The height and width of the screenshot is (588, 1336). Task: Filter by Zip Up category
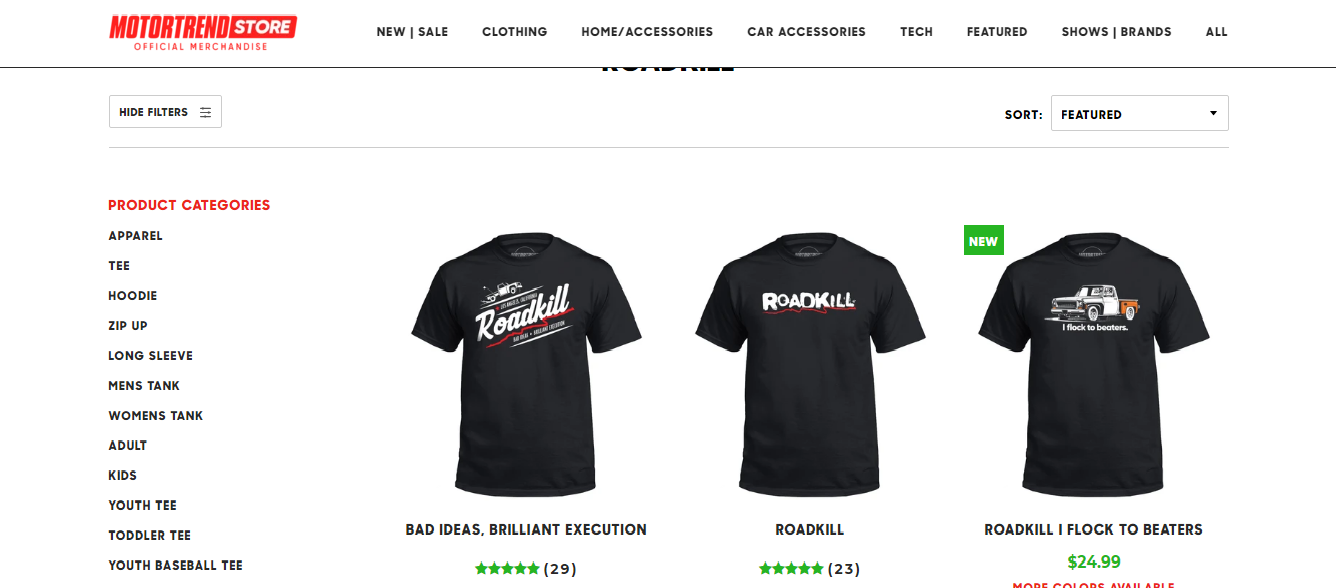(128, 326)
